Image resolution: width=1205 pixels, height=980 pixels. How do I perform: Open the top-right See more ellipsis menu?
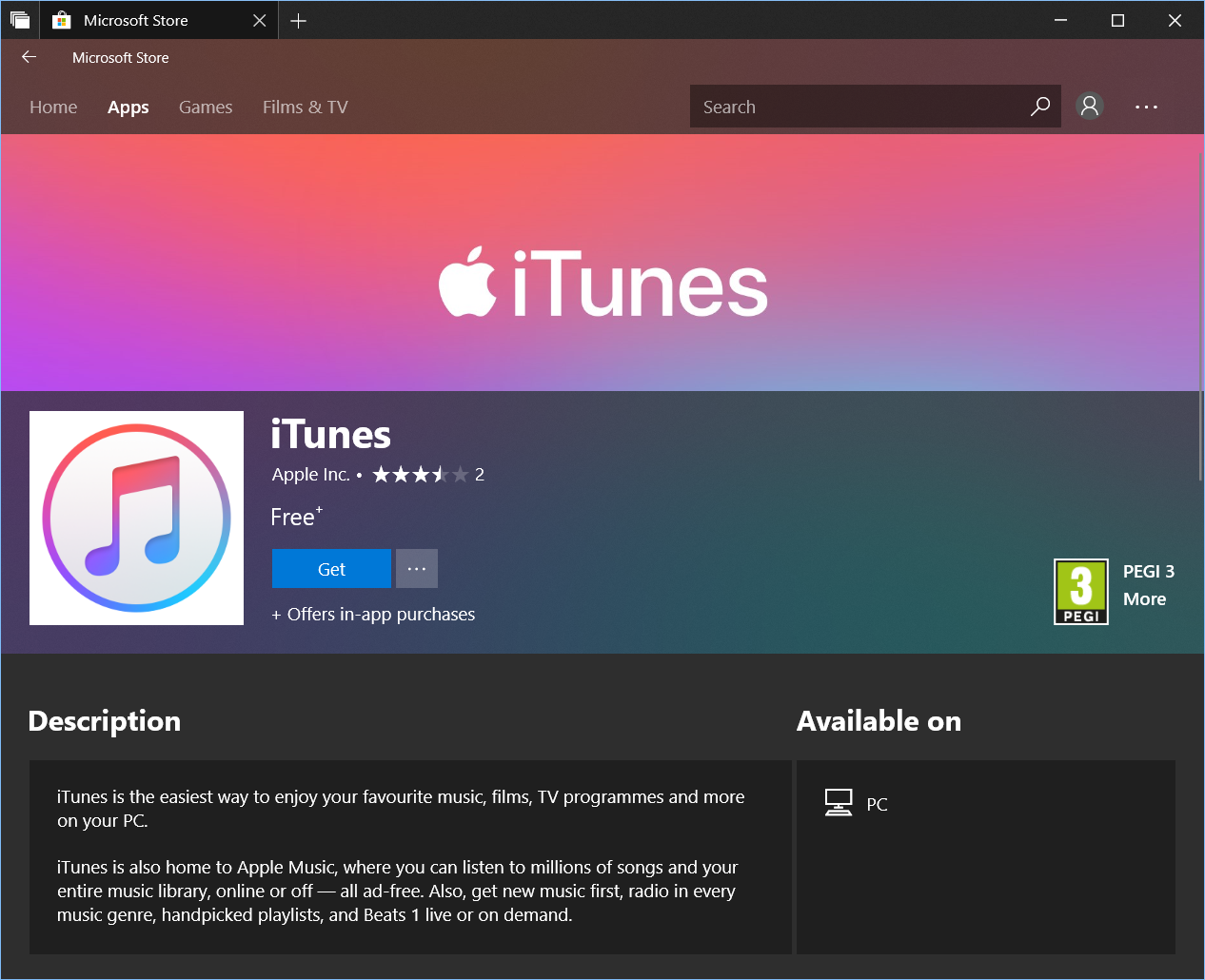tap(1146, 107)
